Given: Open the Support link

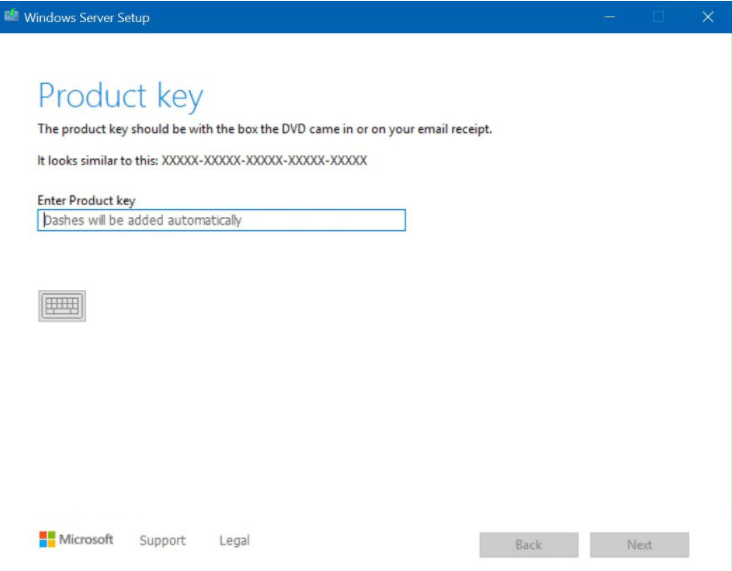Looking at the screenshot, I should (162, 541).
